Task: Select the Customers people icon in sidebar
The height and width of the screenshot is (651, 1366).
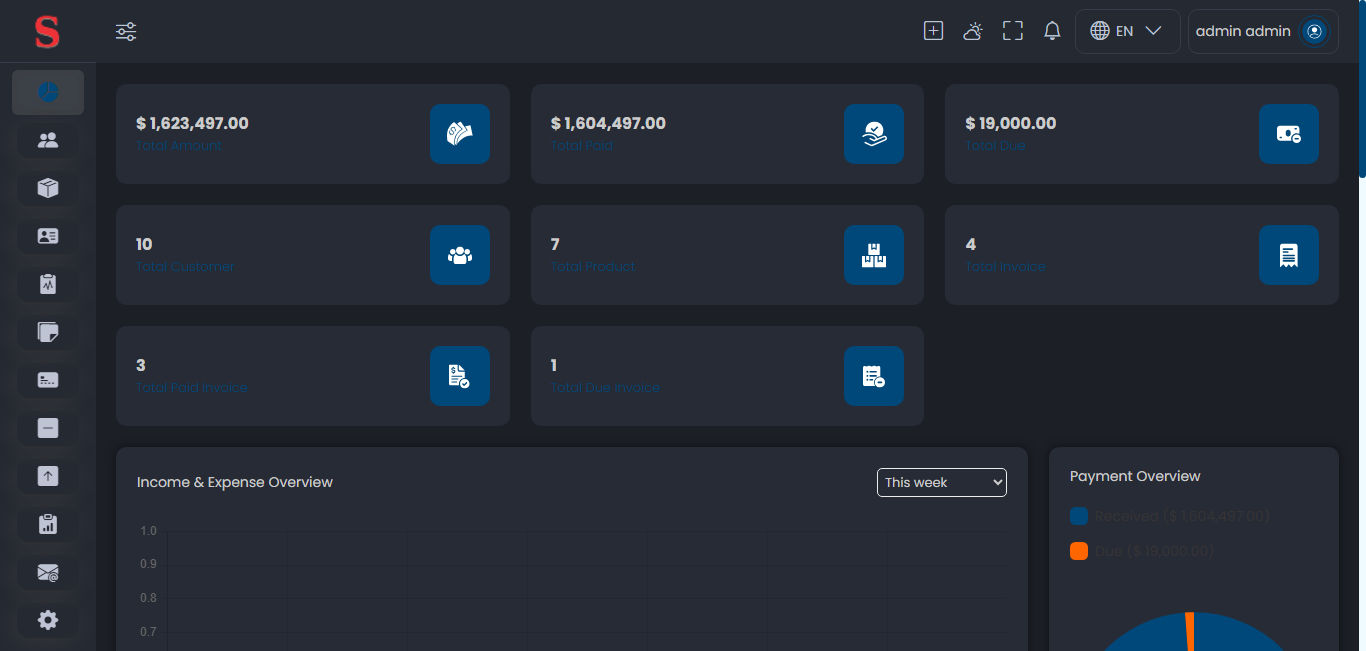Action: click(47, 140)
